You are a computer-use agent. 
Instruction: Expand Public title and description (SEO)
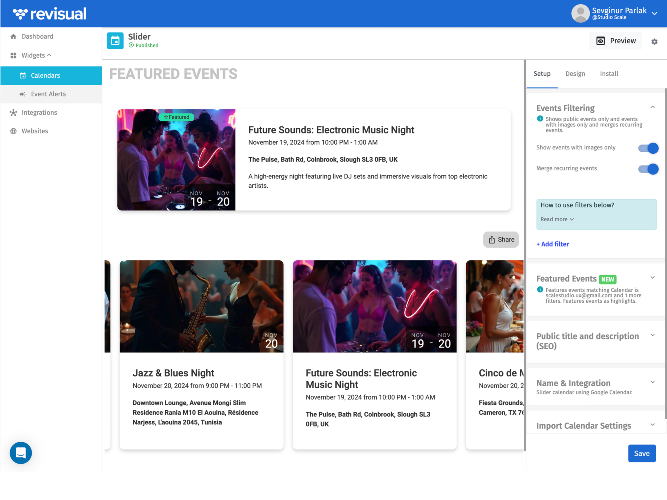(653, 335)
